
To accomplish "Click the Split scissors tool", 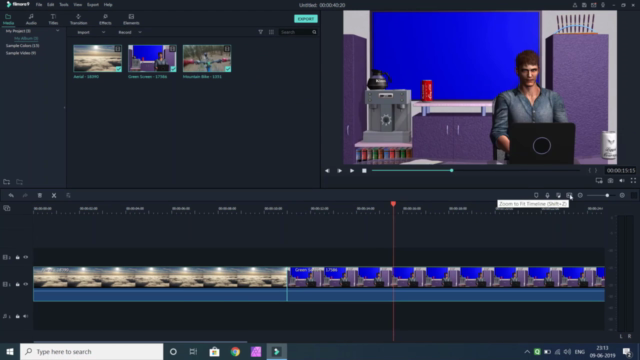I will (x=54, y=196).
